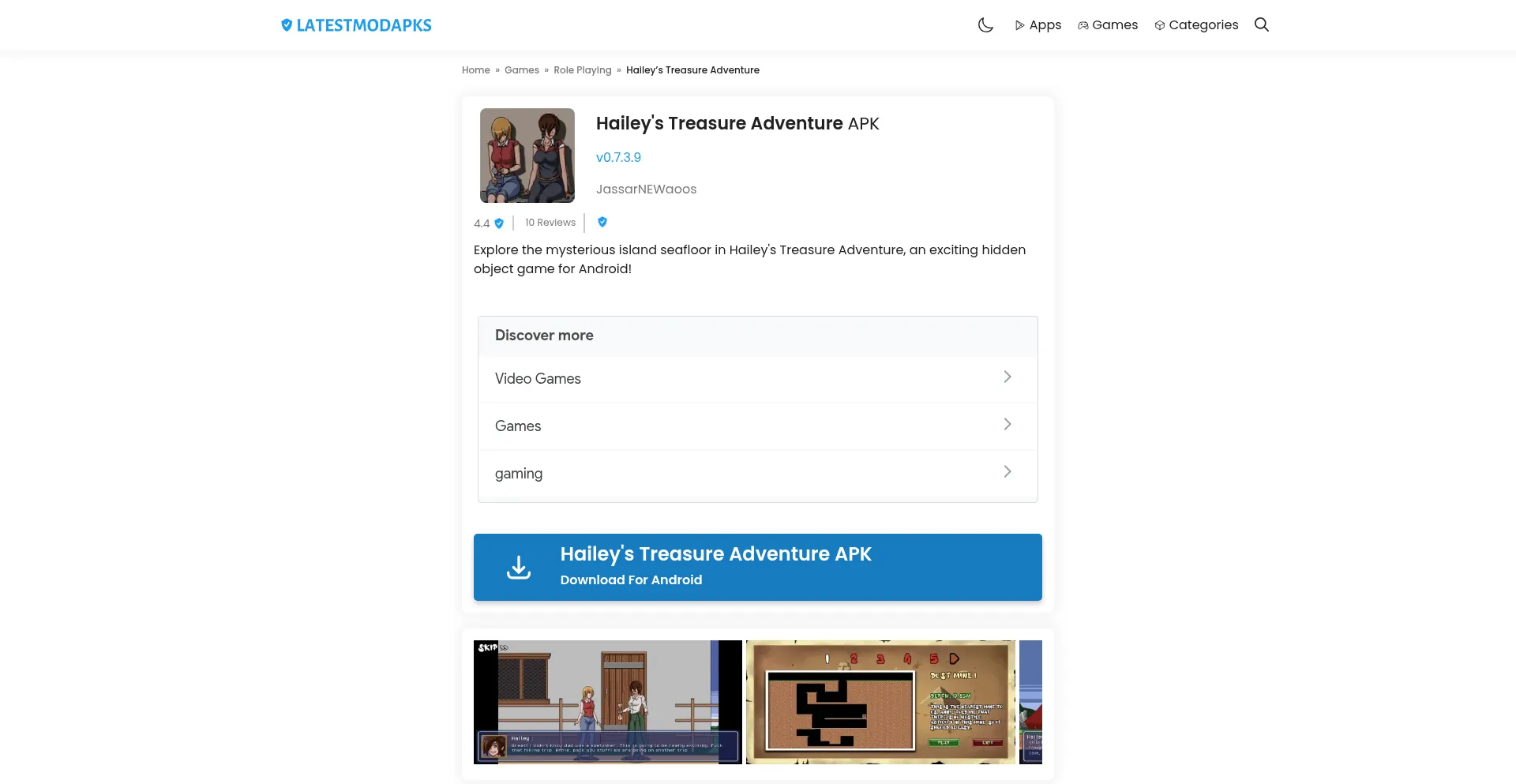Open developer JassarNEWaoos link

point(646,189)
